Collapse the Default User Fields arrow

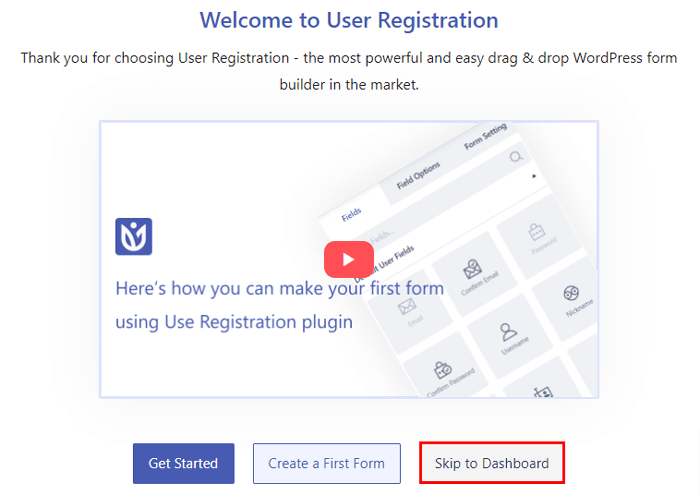(533, 176)
